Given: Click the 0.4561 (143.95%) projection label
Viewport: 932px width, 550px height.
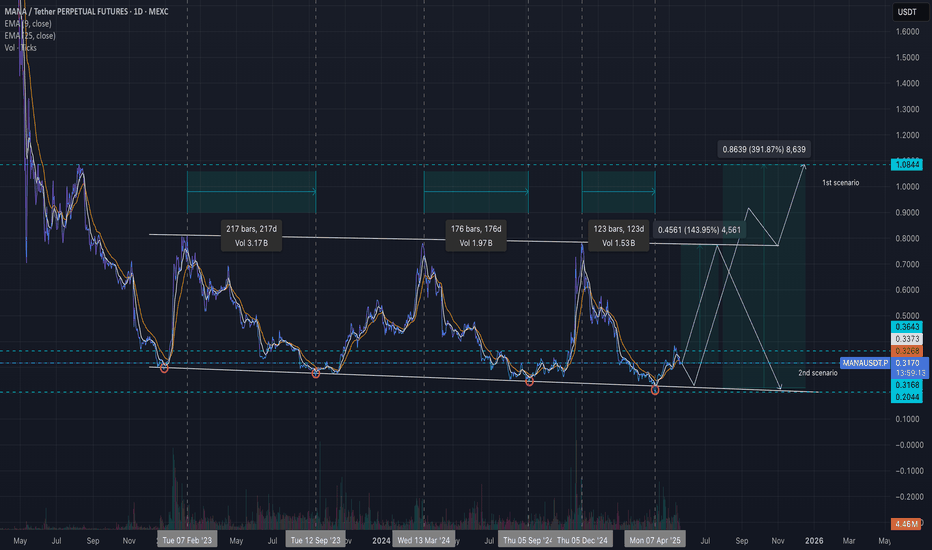Looking at the screenshot, I should [x=699, y=230].
